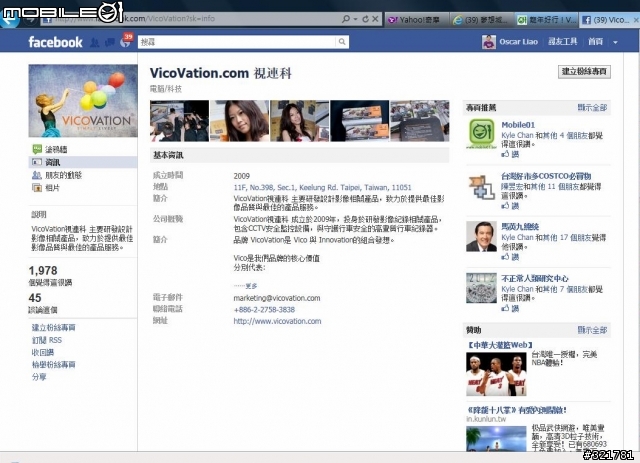Open the VicoVation page profile picture

coord(83,100)
